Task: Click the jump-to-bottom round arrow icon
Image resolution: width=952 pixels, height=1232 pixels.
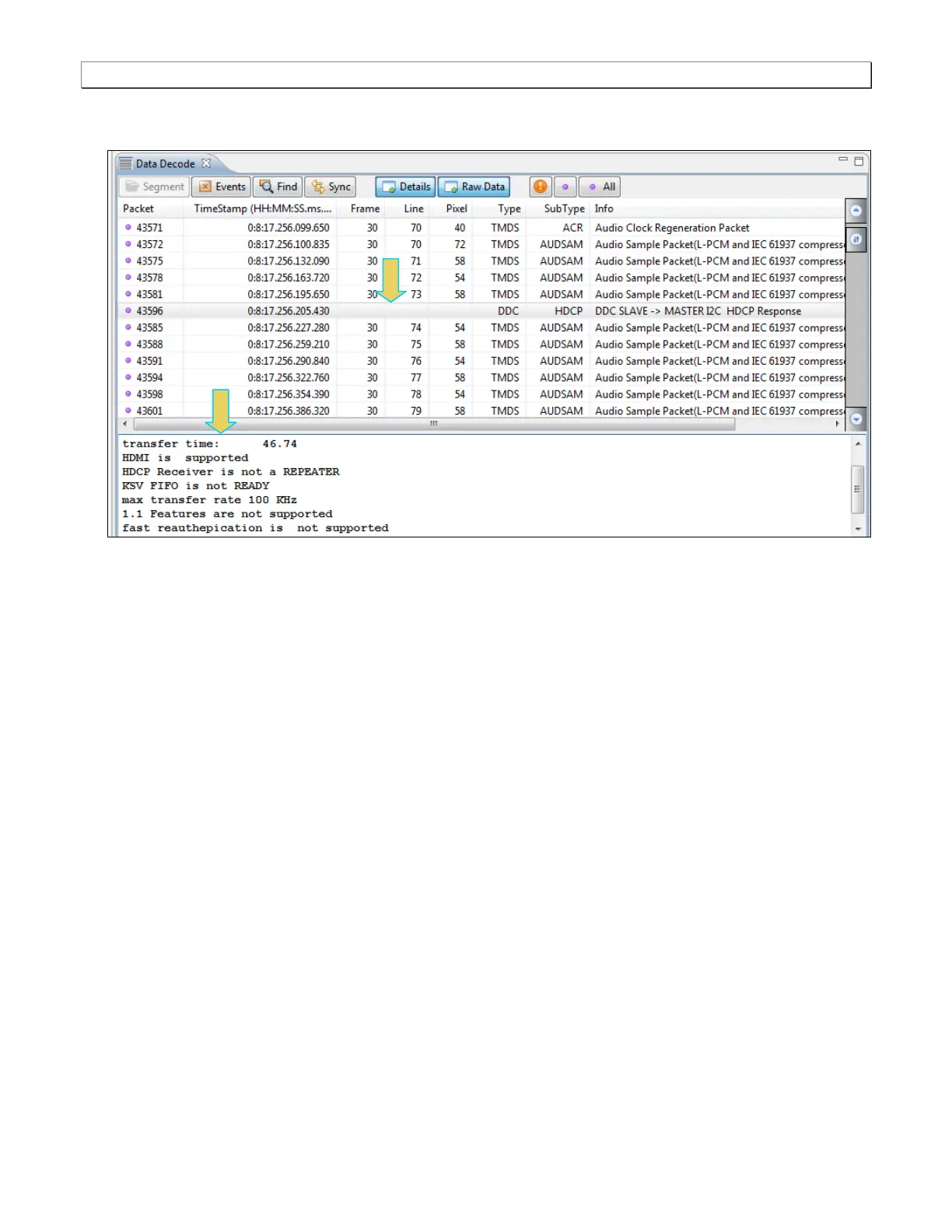Action: click(856, 418)
